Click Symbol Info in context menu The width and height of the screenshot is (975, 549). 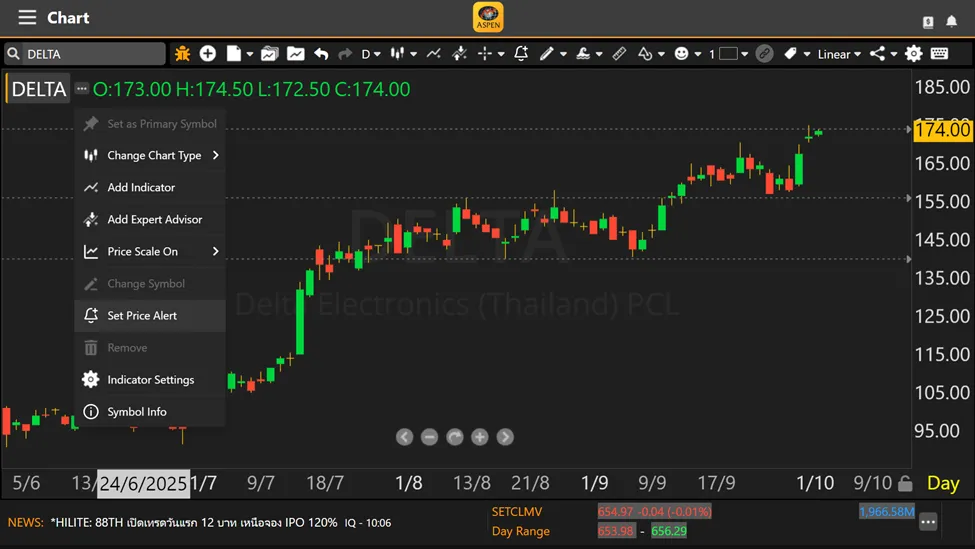(137, 411)
